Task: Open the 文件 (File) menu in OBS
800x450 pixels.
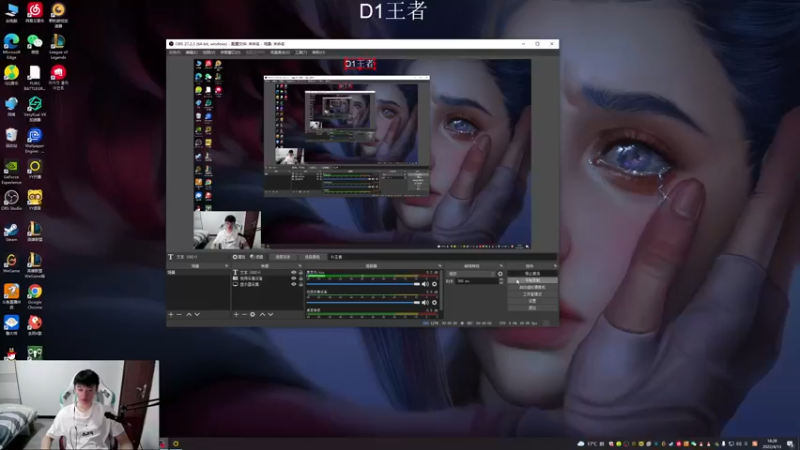Action: (x=174, y=53)
